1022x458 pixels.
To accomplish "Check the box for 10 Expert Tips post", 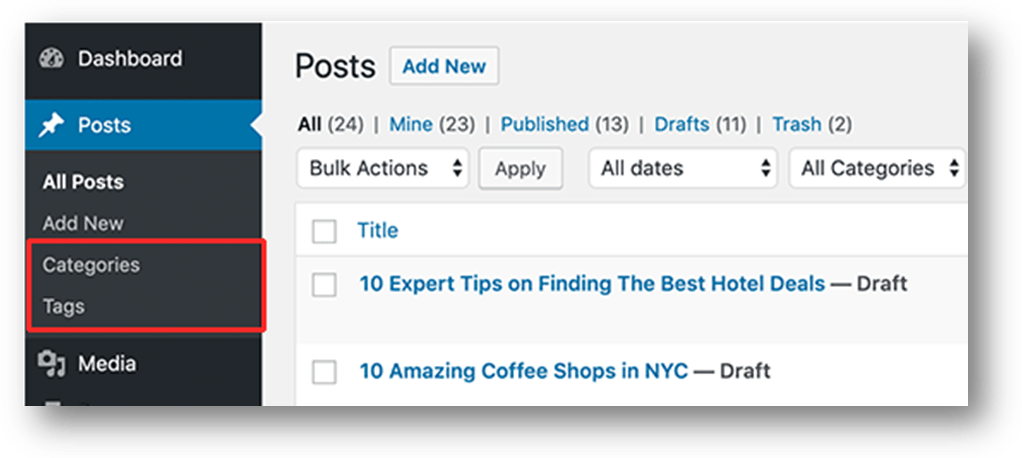I will pos(324,285).
